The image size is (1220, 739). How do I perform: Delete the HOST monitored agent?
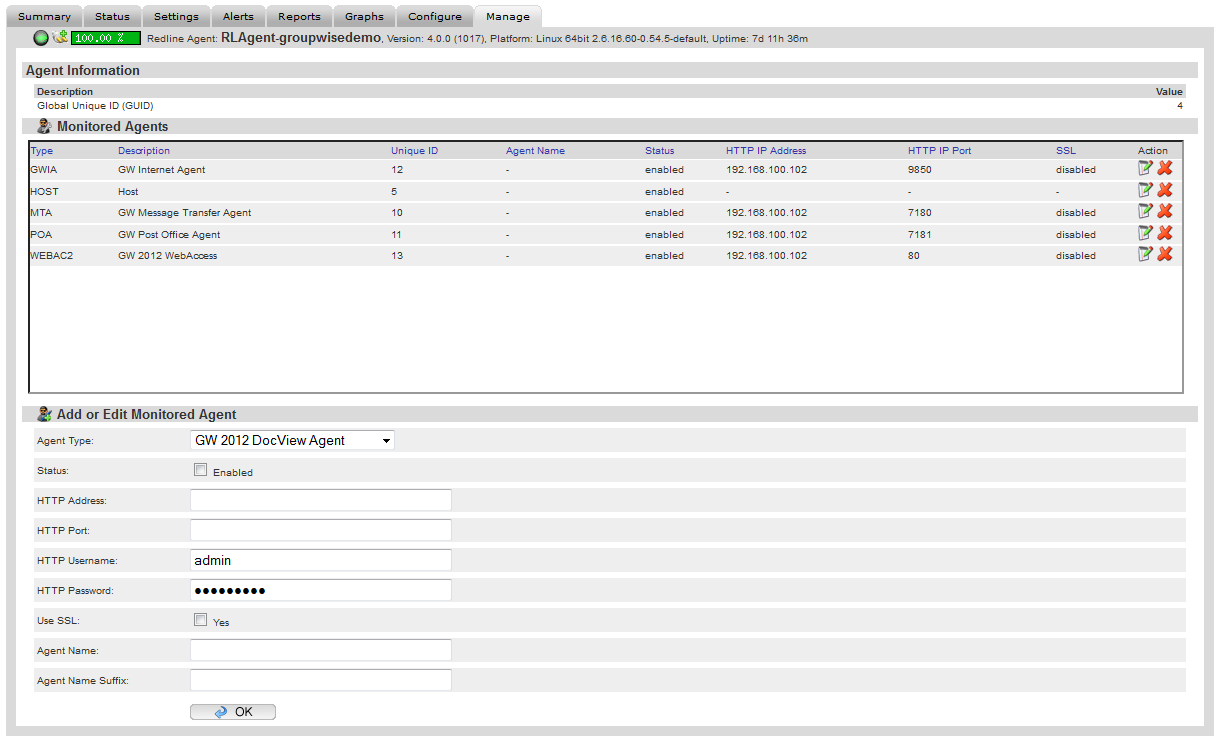point(1165,190)
